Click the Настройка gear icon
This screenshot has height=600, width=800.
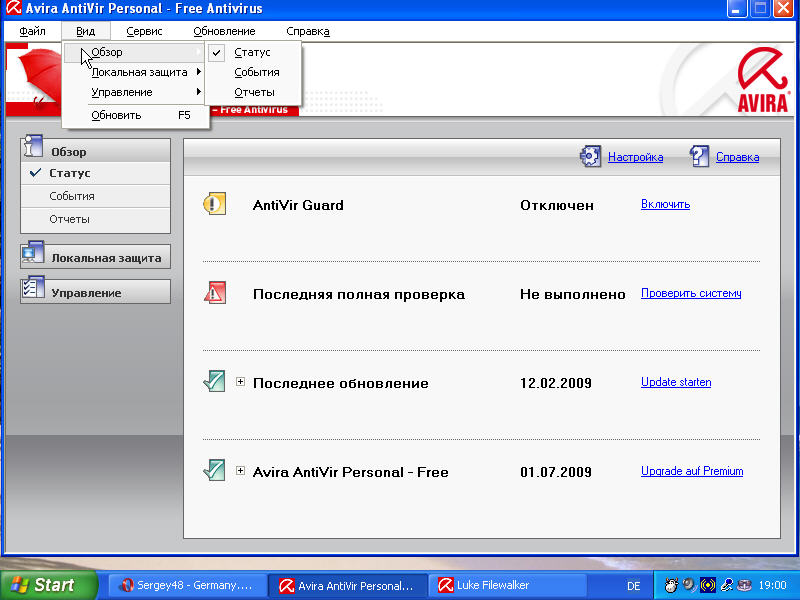590,156
